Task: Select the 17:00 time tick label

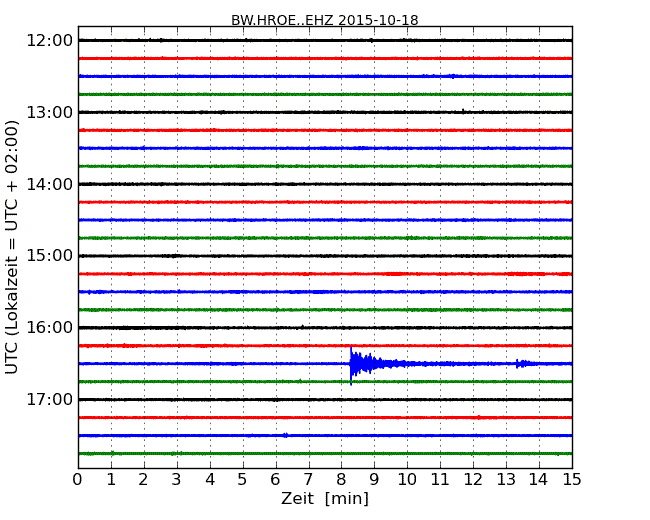Action: [x=50, y=400]
